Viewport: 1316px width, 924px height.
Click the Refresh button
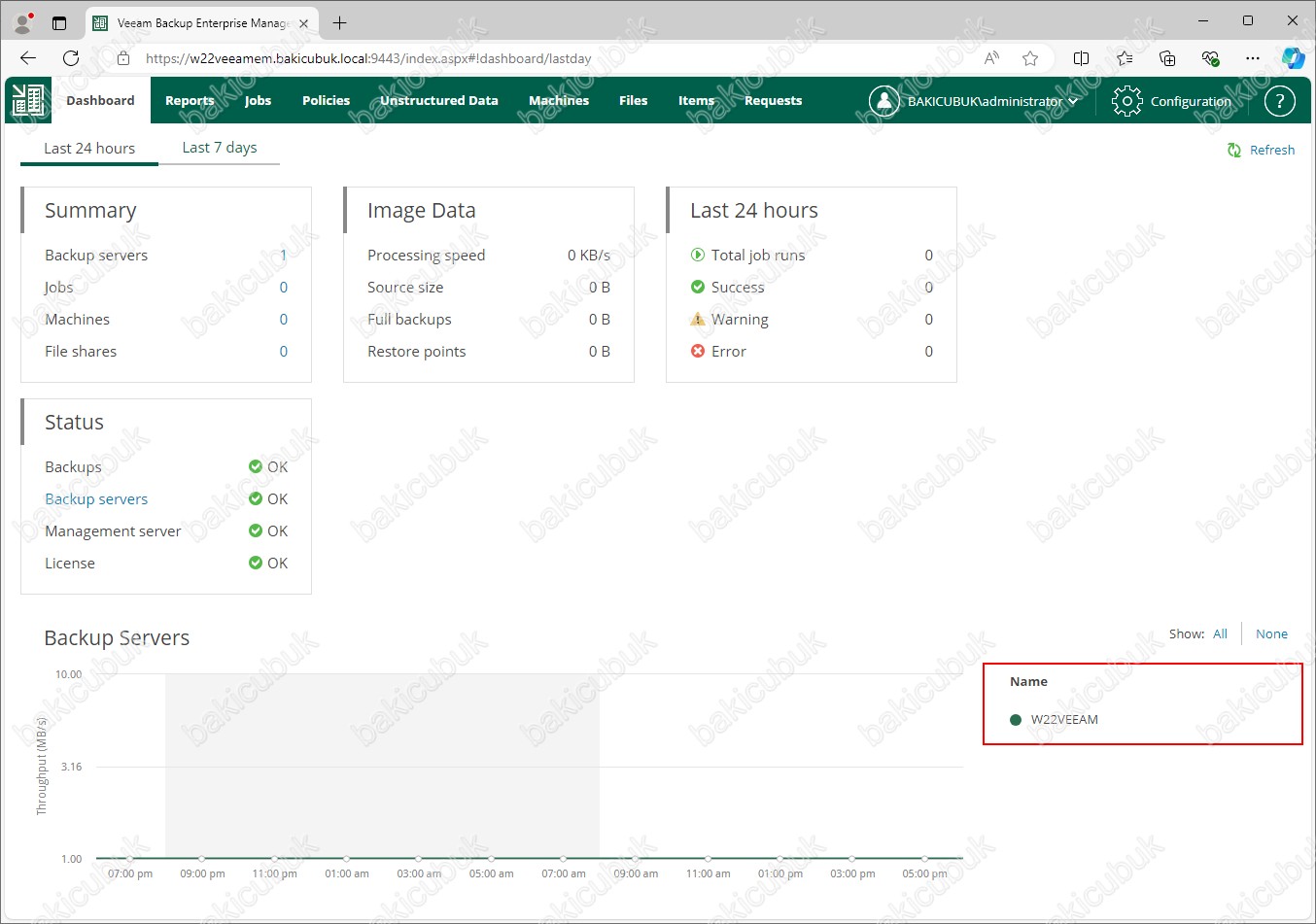click(1261, 150)
